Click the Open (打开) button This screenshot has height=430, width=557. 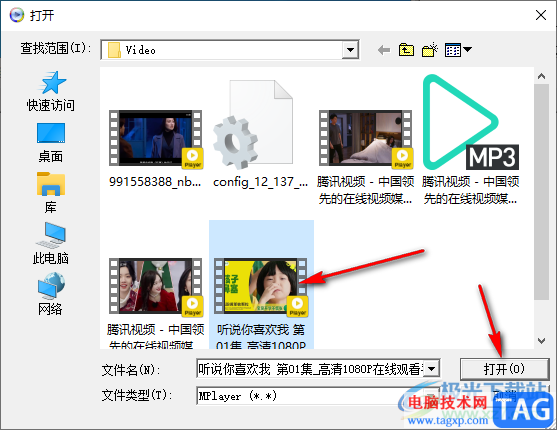tap(504, 369)
